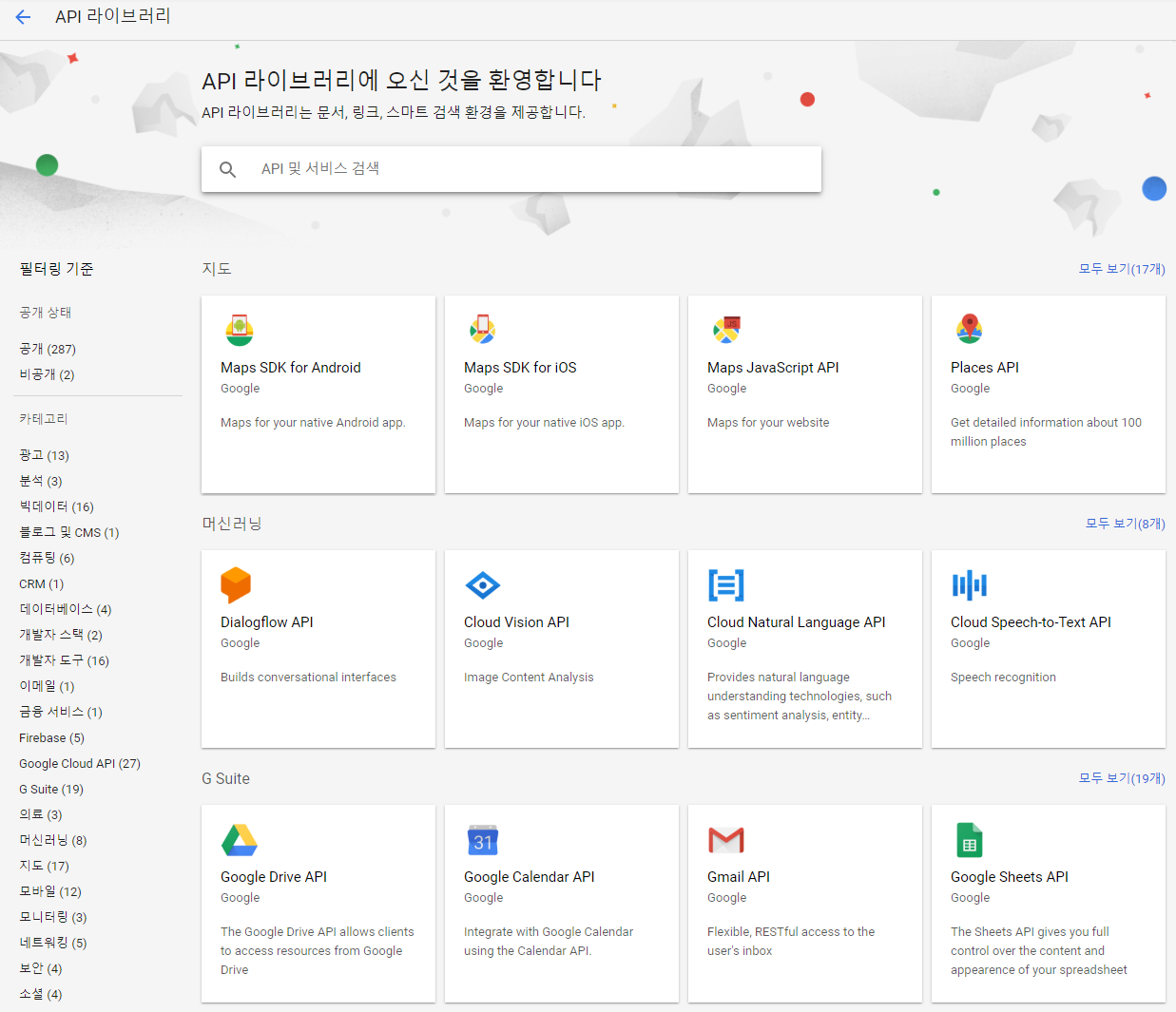Click the magnifier search icon
The image size is (1176, 1012).
(228, 169)
